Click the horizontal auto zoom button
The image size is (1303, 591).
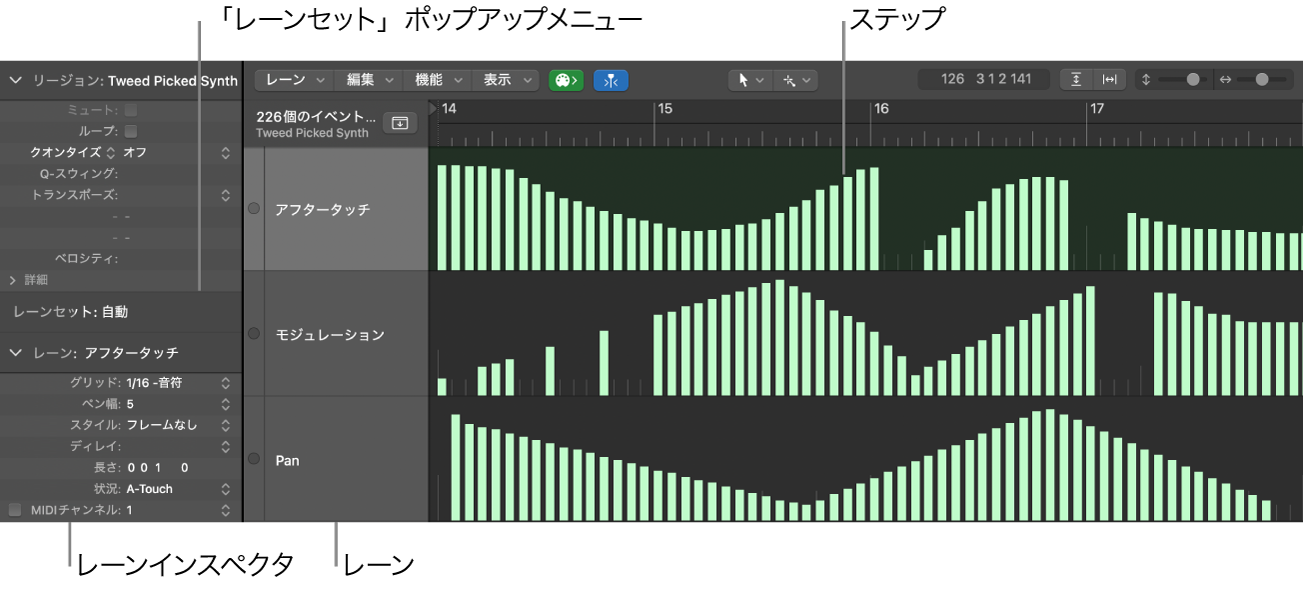[1109, 80]
